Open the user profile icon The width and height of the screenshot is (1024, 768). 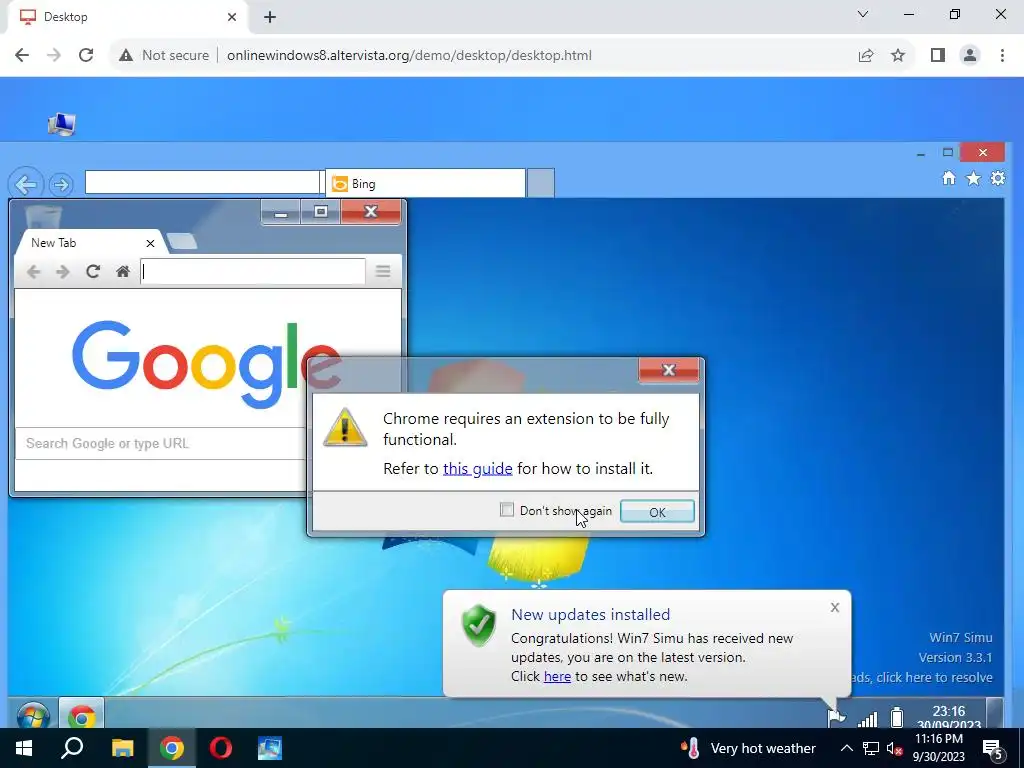(970, 56)
